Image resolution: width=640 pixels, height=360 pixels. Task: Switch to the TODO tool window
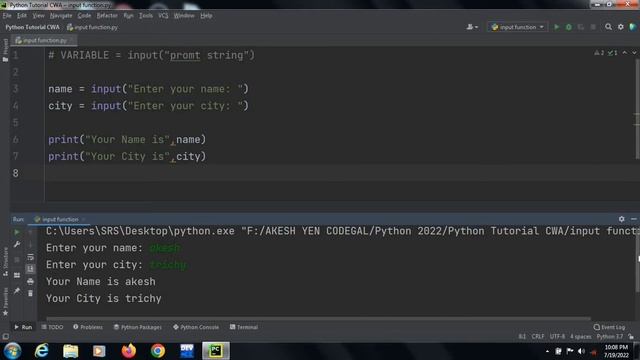52,327
